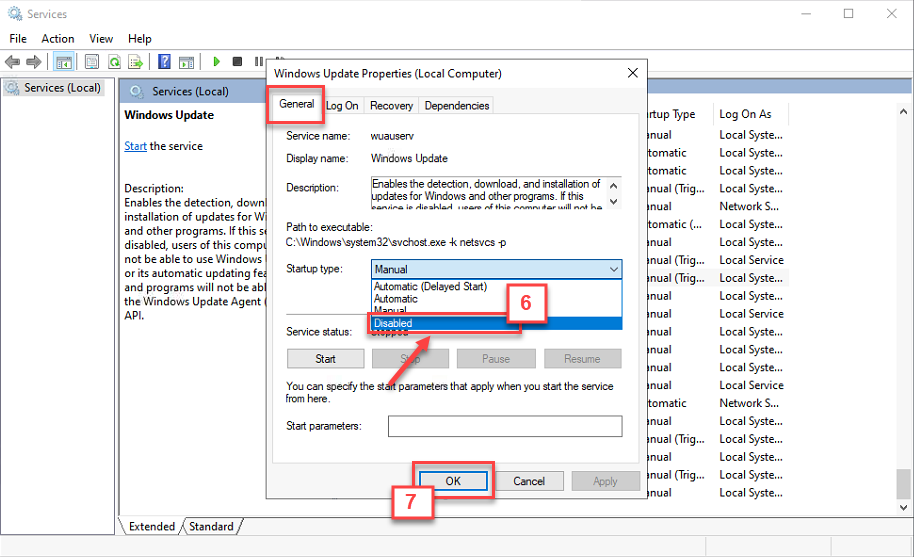Open the Properties toolbar icon
Image resolution: width=914 pixels, height=557 pixels.
tap(92, 62)
